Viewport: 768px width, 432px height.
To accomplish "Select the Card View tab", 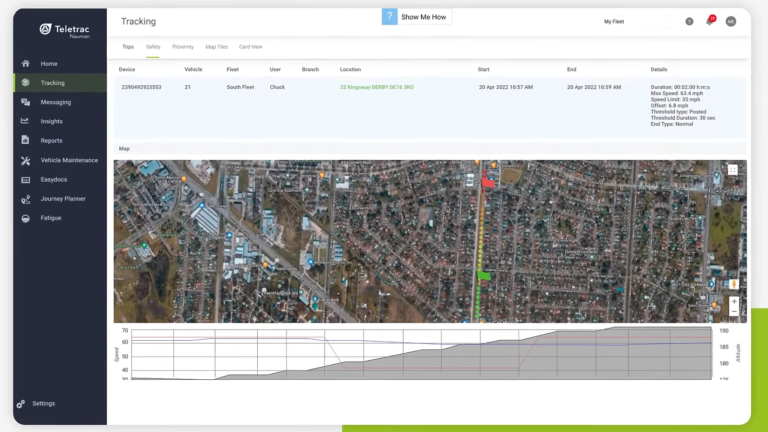I will (x=251, y=47).
